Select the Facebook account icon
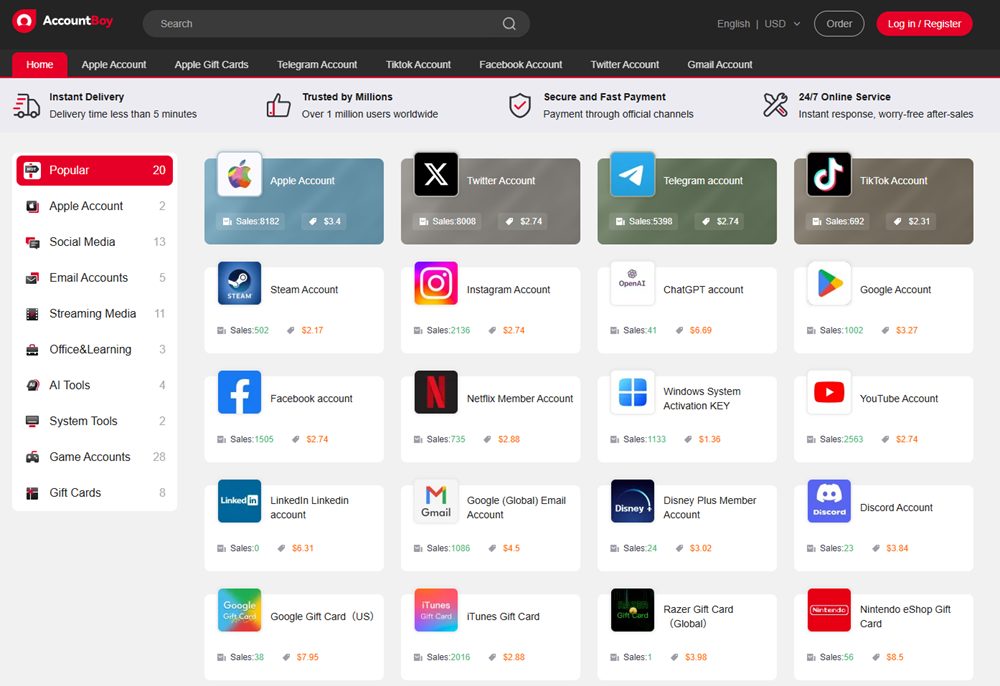Viewport: 1000px width, 686px height. [239, 392]
